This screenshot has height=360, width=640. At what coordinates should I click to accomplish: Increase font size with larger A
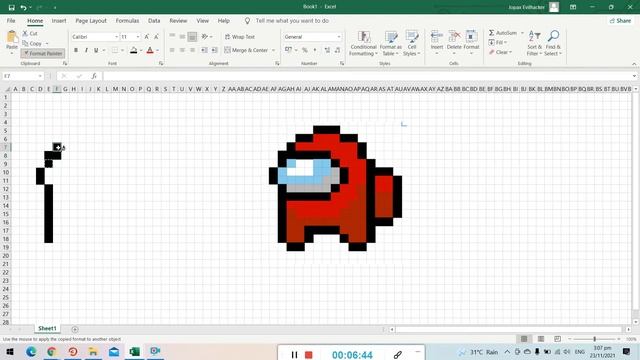(x=147, y=37)
